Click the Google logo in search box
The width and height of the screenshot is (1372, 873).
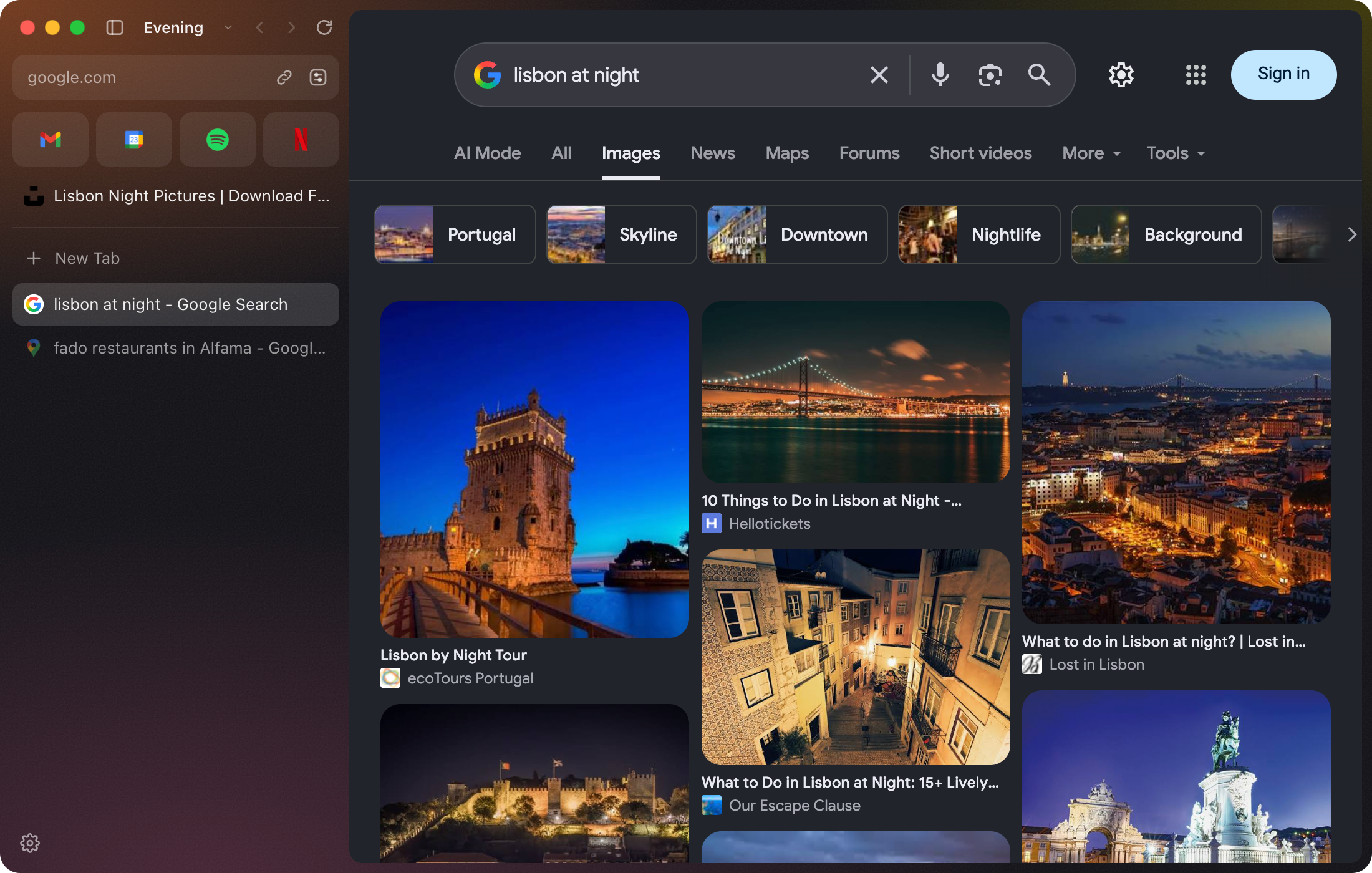coord(488,75)
